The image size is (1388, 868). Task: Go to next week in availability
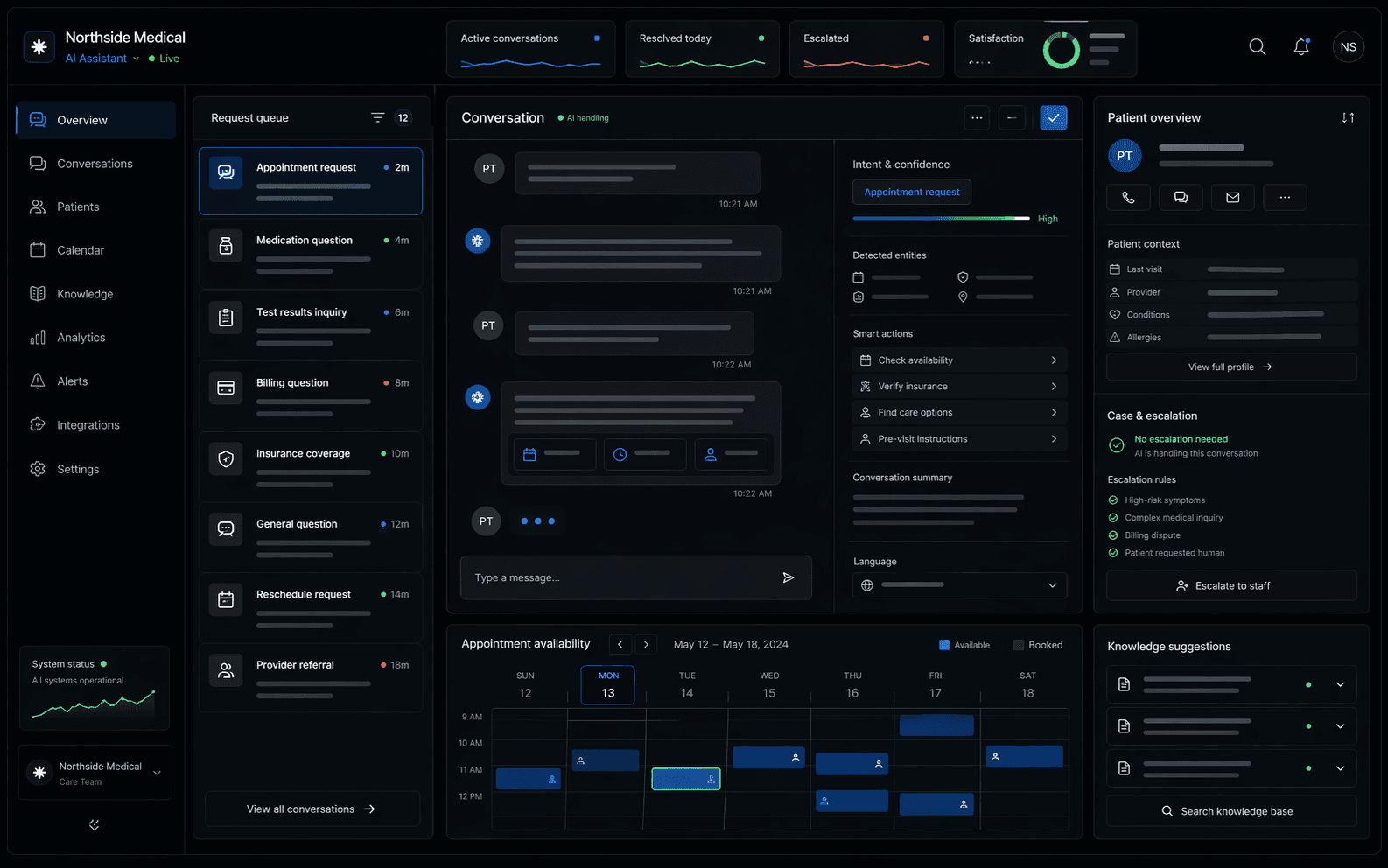tap(647, 644)
